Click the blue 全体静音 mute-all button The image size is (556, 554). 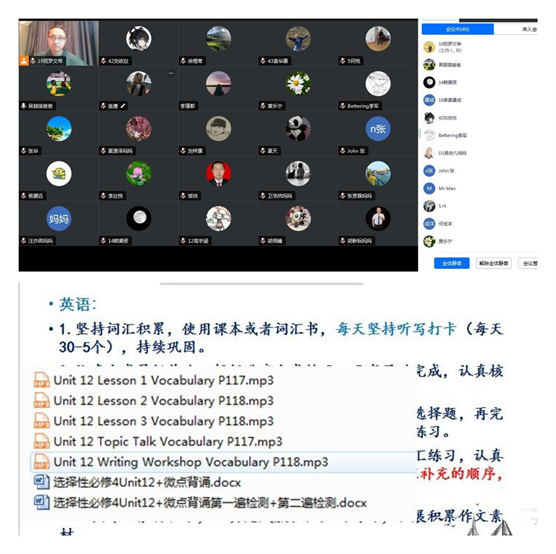[x=452, y=263]
